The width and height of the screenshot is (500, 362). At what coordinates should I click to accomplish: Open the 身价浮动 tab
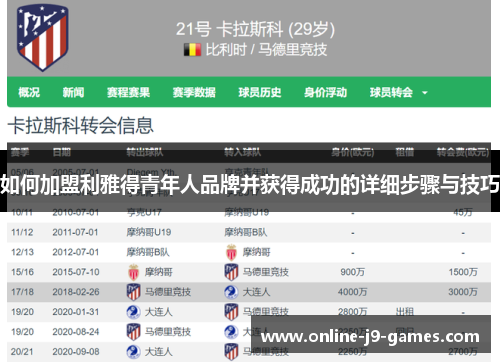coord(326,92)
